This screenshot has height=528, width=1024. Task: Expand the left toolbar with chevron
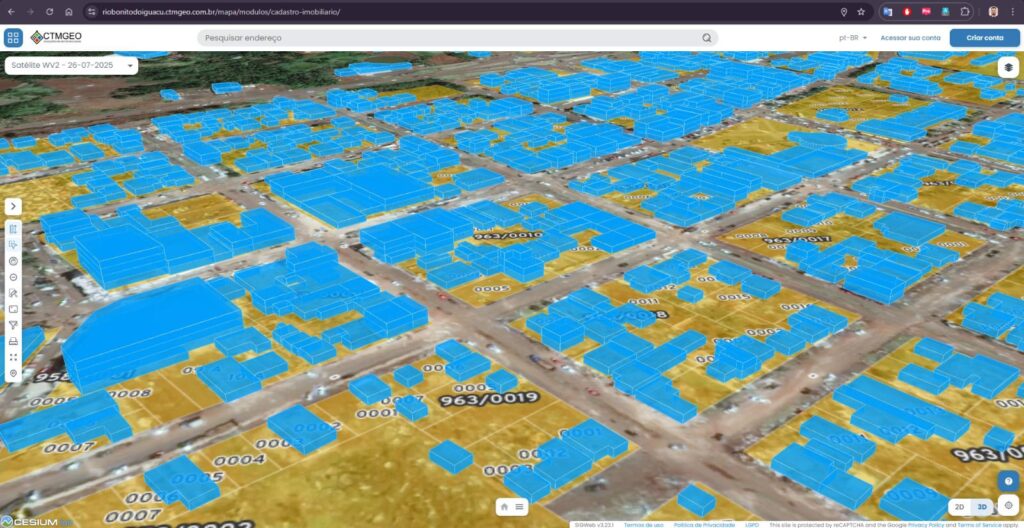click(x=13, y=206)
